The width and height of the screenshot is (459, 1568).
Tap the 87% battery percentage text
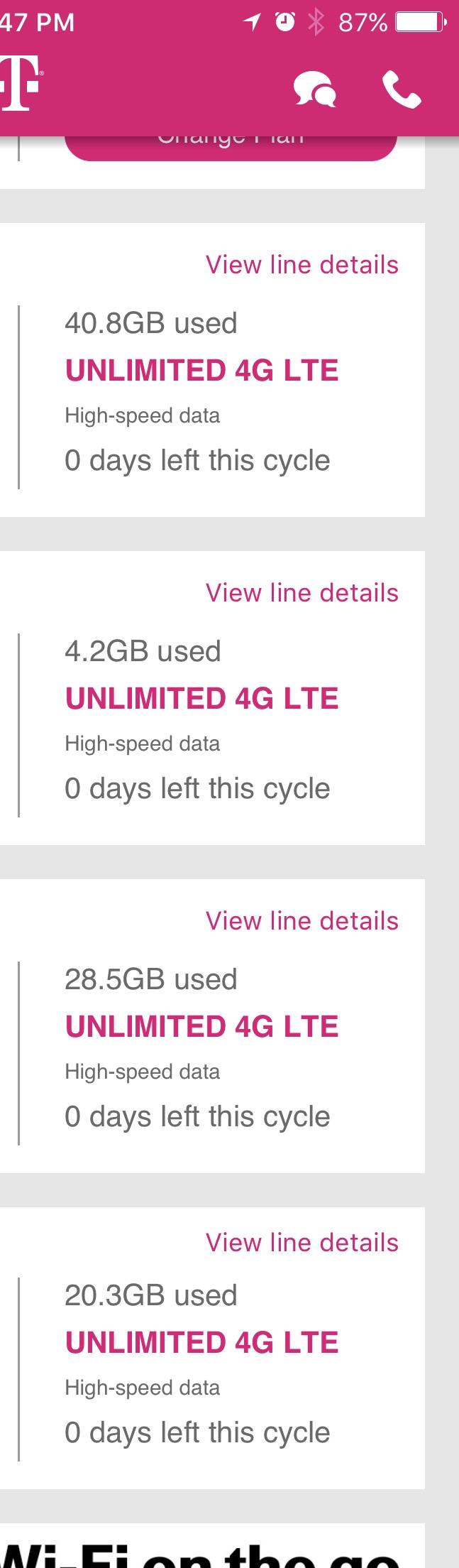[363, 23]
